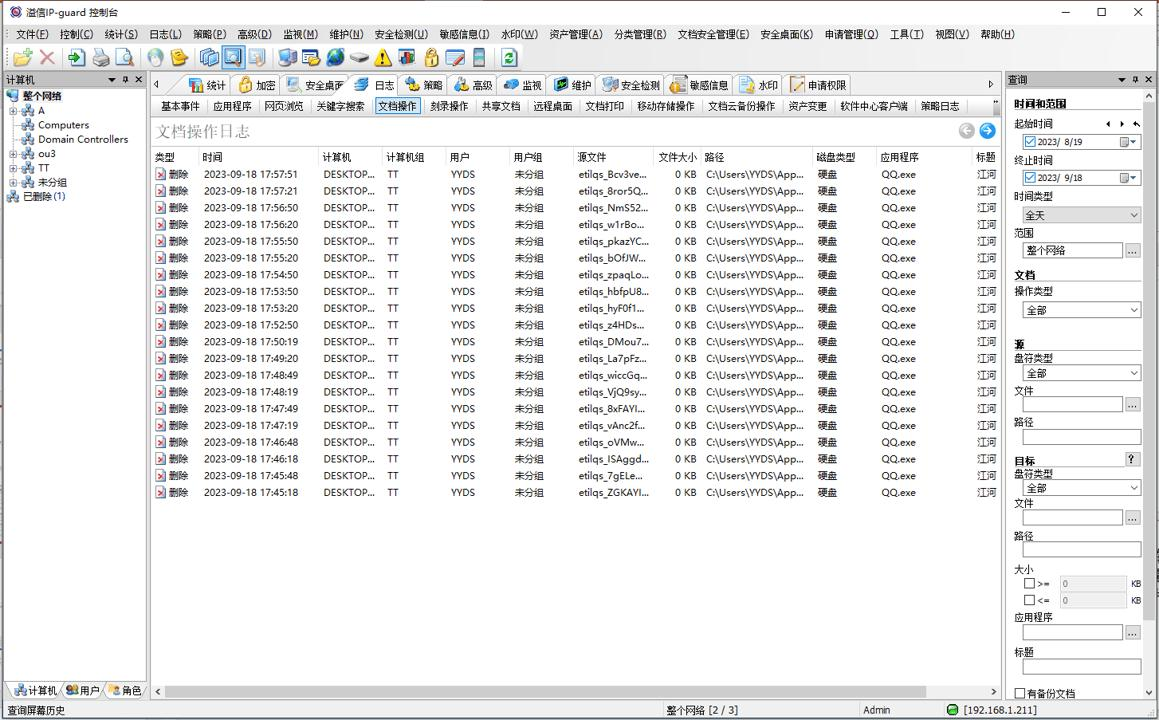The image size is (1159, 720).
Task: Click the refresh icon at toolbar end
Action: click(507, 57)
